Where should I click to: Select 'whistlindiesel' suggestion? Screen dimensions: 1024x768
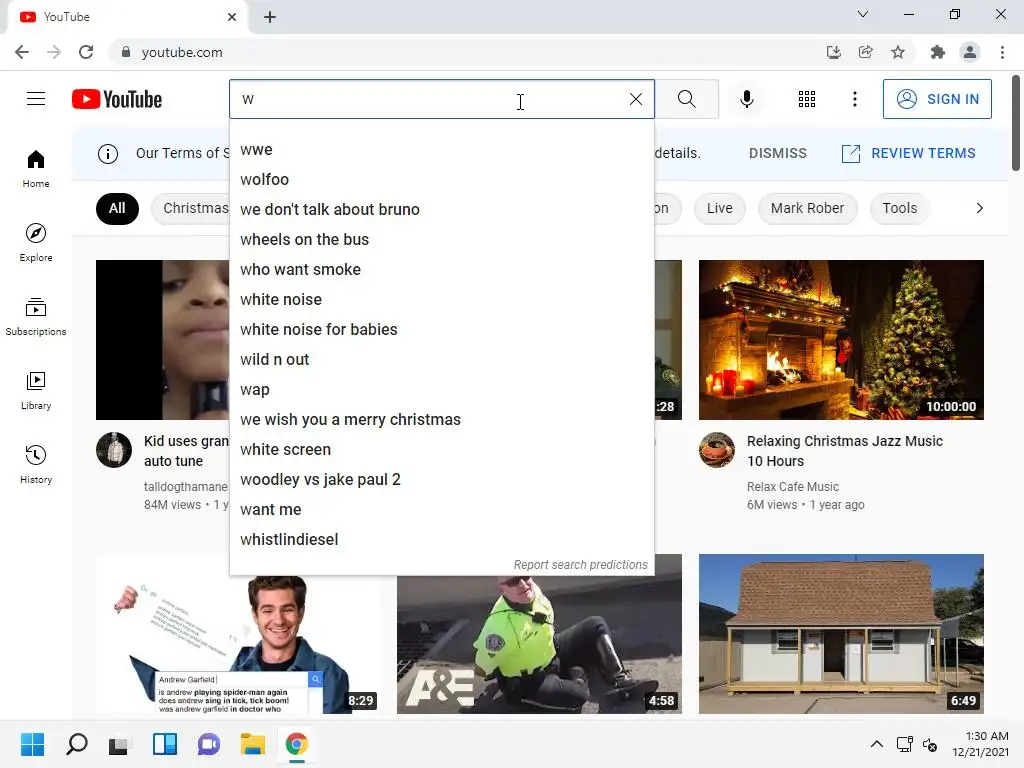pos(441,540)
